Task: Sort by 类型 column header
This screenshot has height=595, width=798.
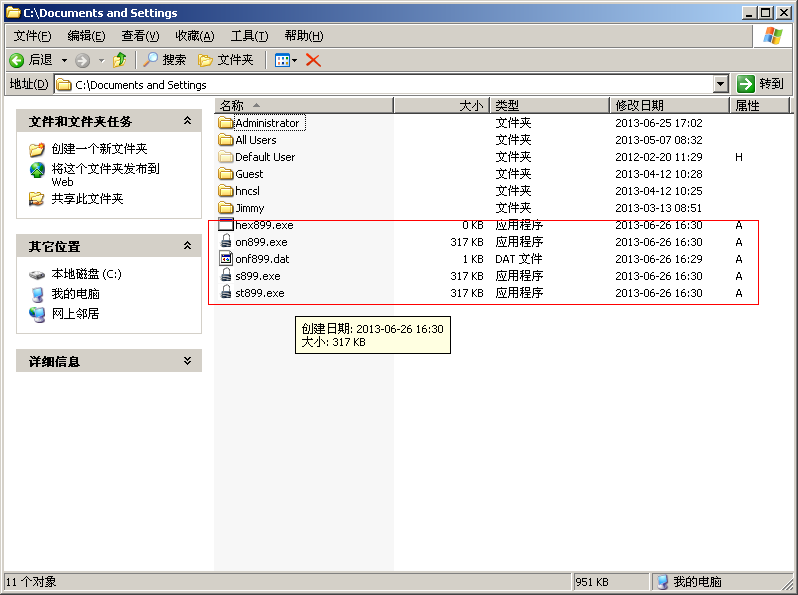Action: click(549, 105)
